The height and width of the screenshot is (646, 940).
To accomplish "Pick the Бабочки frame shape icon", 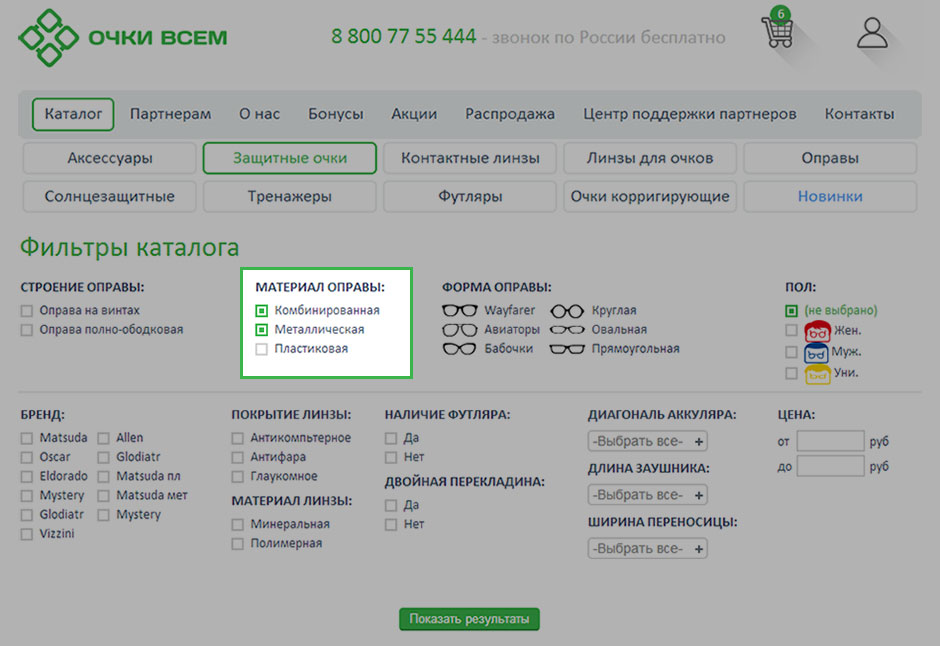I will point(460,349).
